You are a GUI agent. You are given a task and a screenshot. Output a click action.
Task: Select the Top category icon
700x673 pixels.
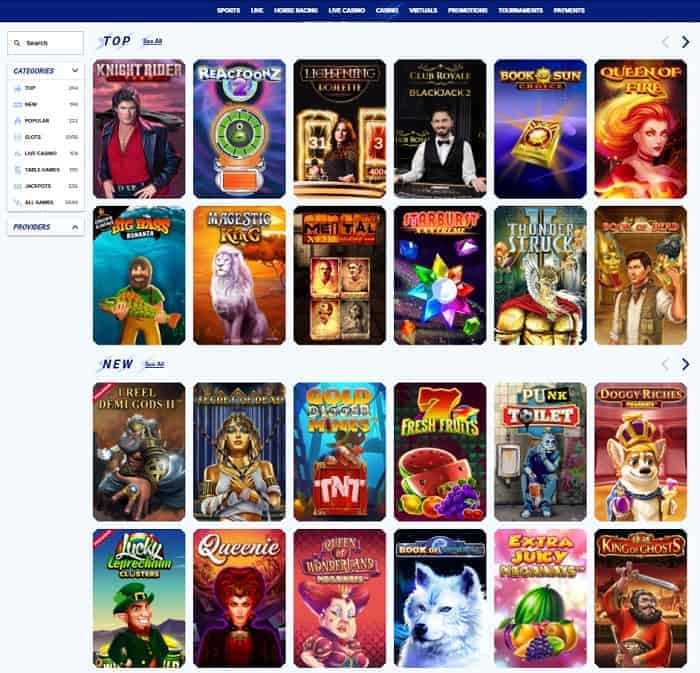click(x=18, y=88)
